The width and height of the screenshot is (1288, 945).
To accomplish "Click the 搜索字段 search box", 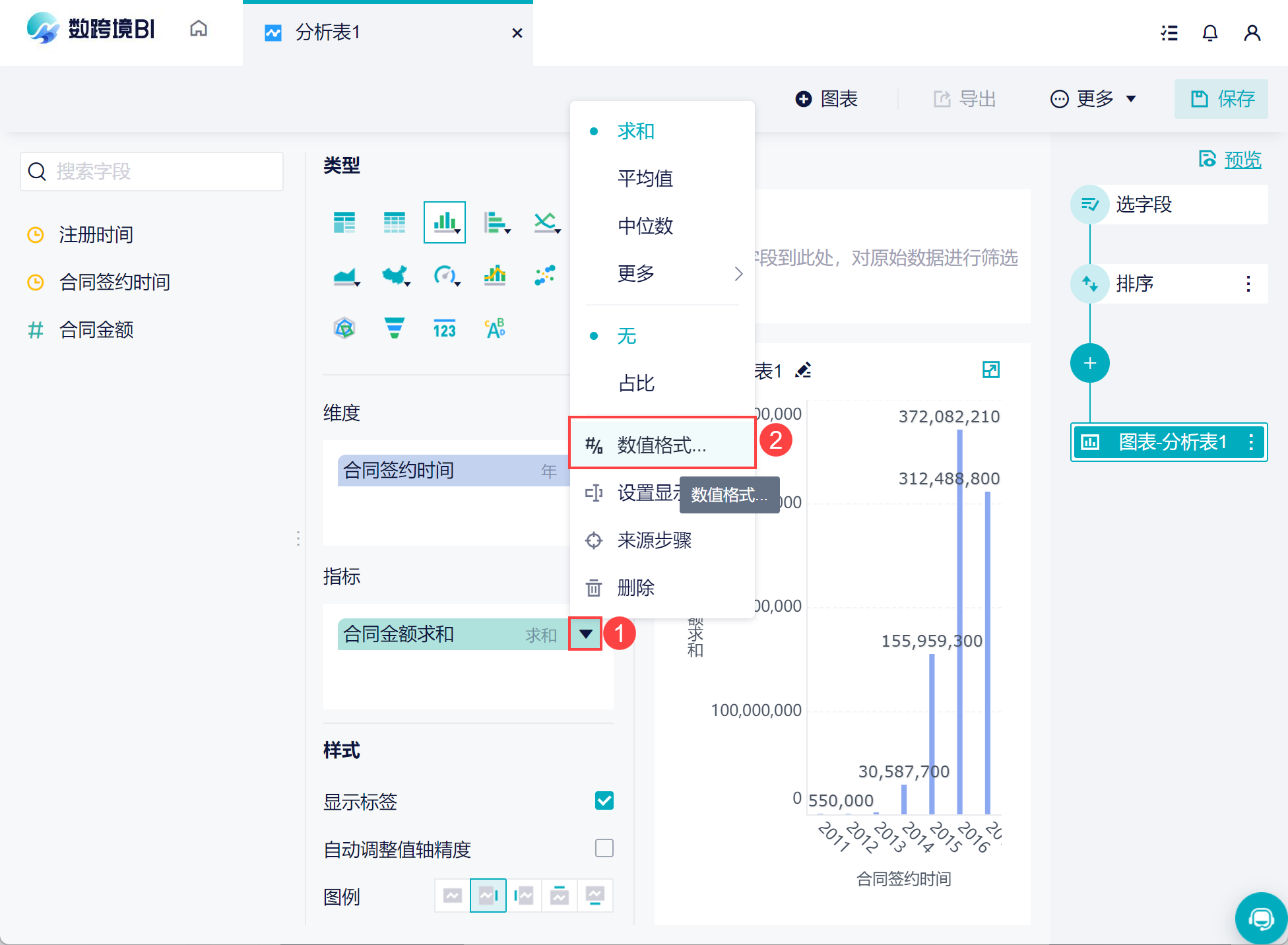I will [152, 172].
